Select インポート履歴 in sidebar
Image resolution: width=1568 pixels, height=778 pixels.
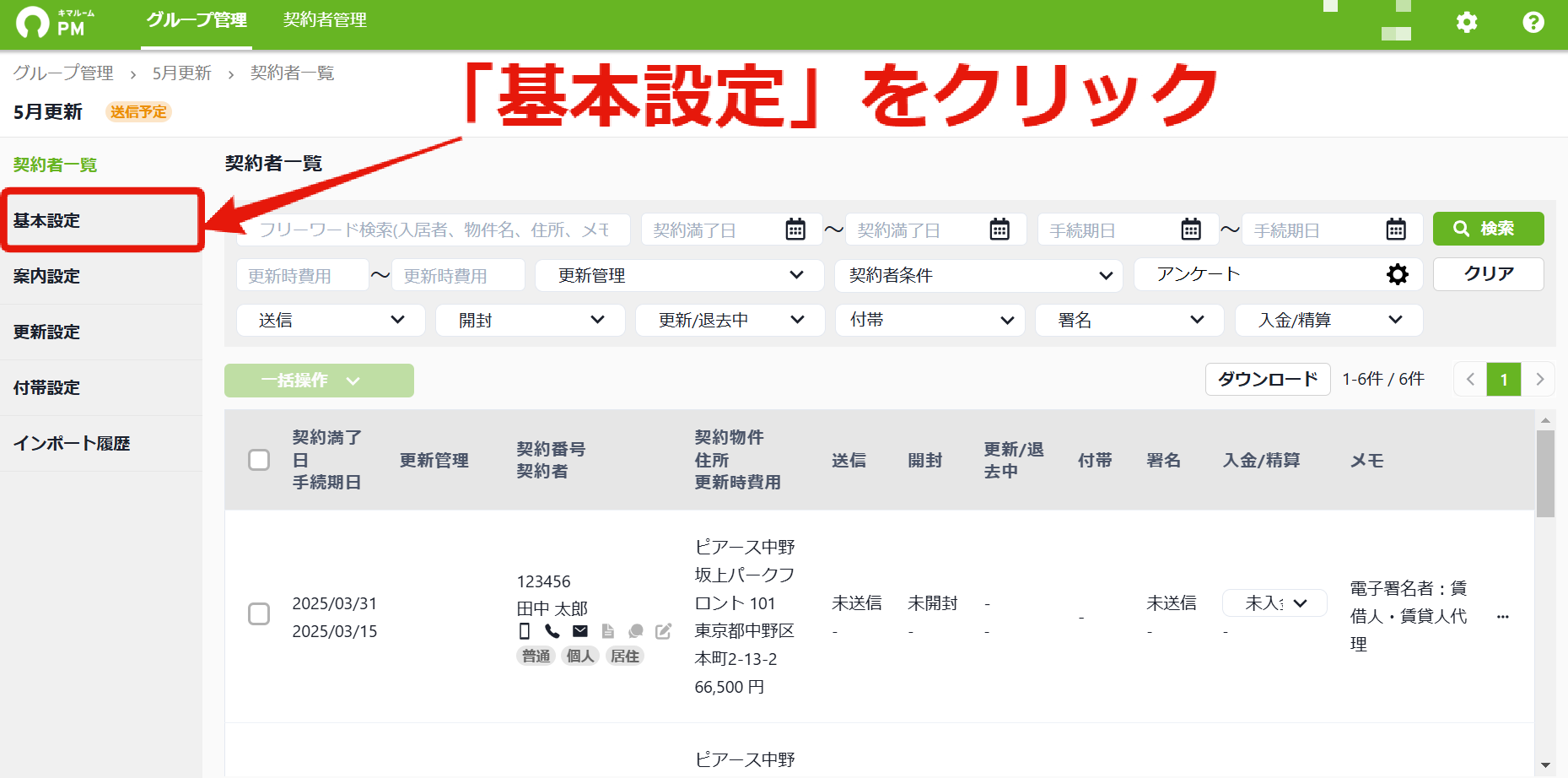coord(101,443)
